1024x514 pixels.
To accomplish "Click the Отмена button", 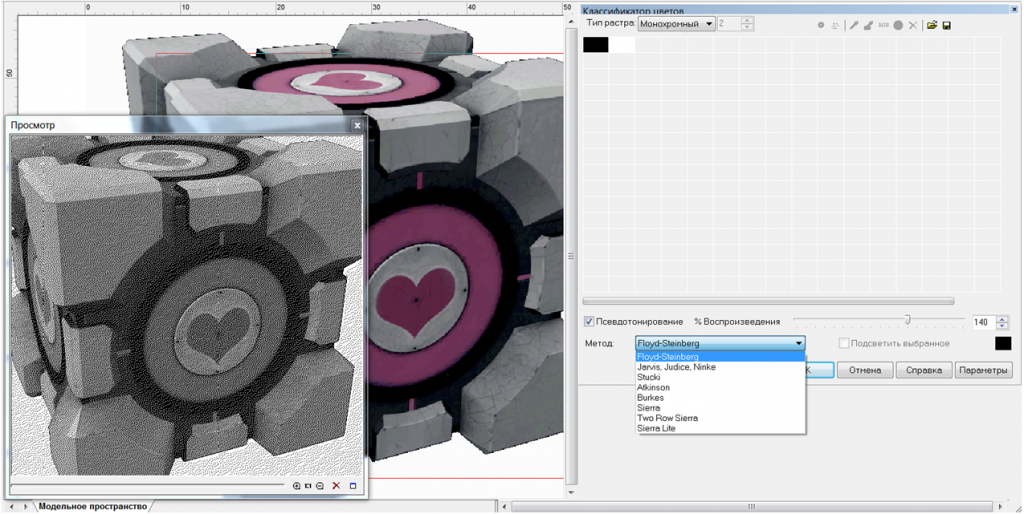I will tap(865, 370).
